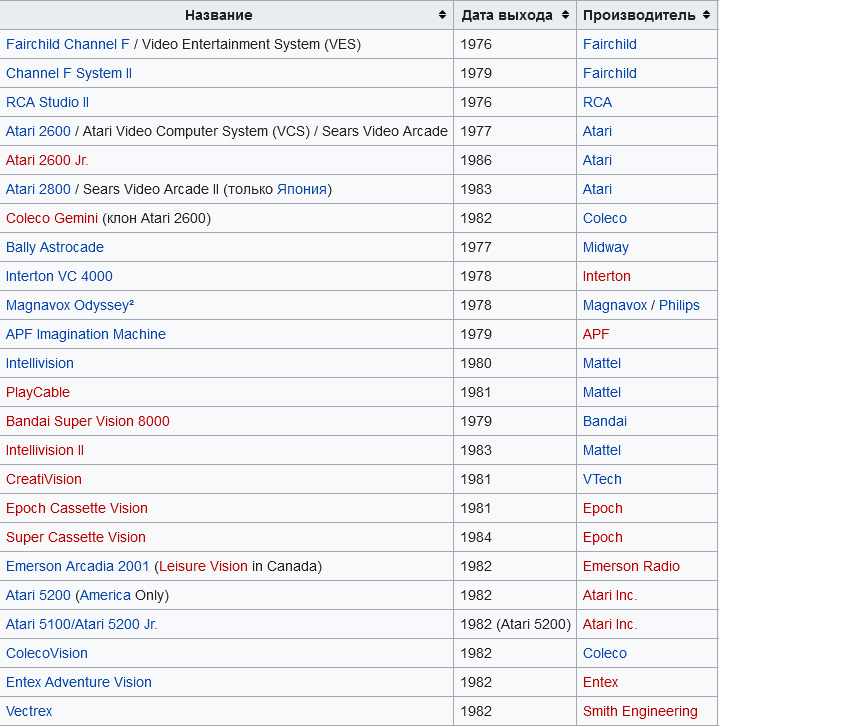Click the Производитель column header
Screen dimensions: 859x727
pos(647,15)
